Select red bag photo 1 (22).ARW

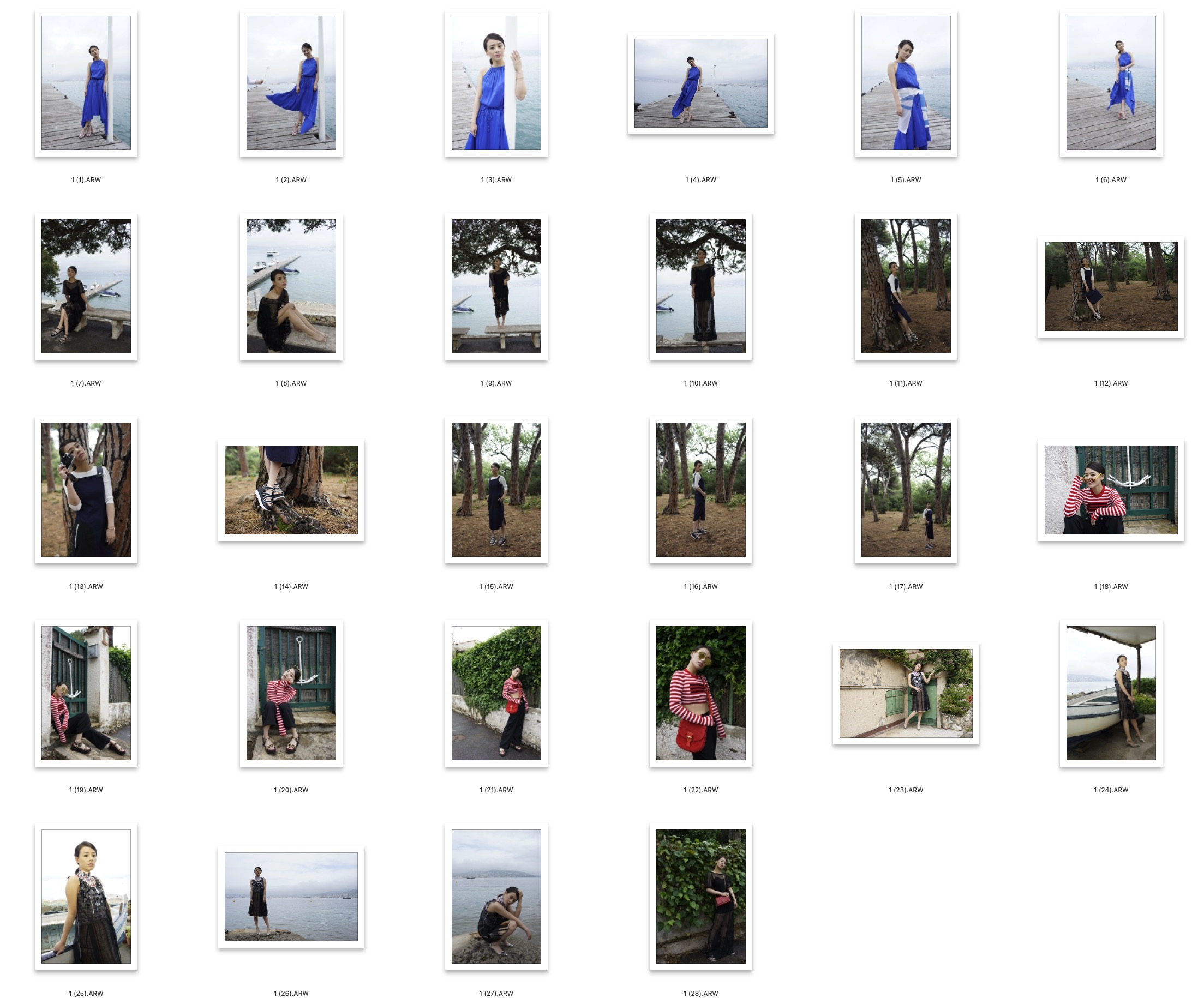pyautogui.click(x=700, y=693)
